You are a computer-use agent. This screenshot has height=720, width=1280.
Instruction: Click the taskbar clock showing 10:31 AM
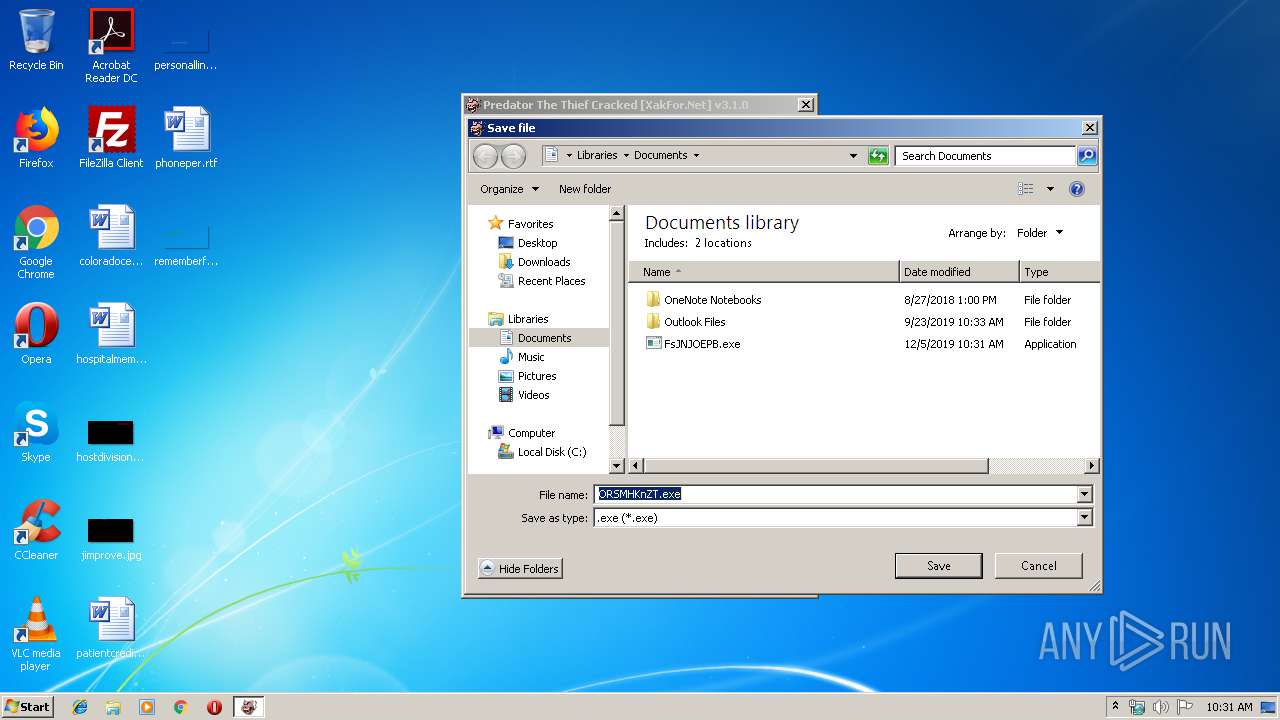(x=1229, y=707)
